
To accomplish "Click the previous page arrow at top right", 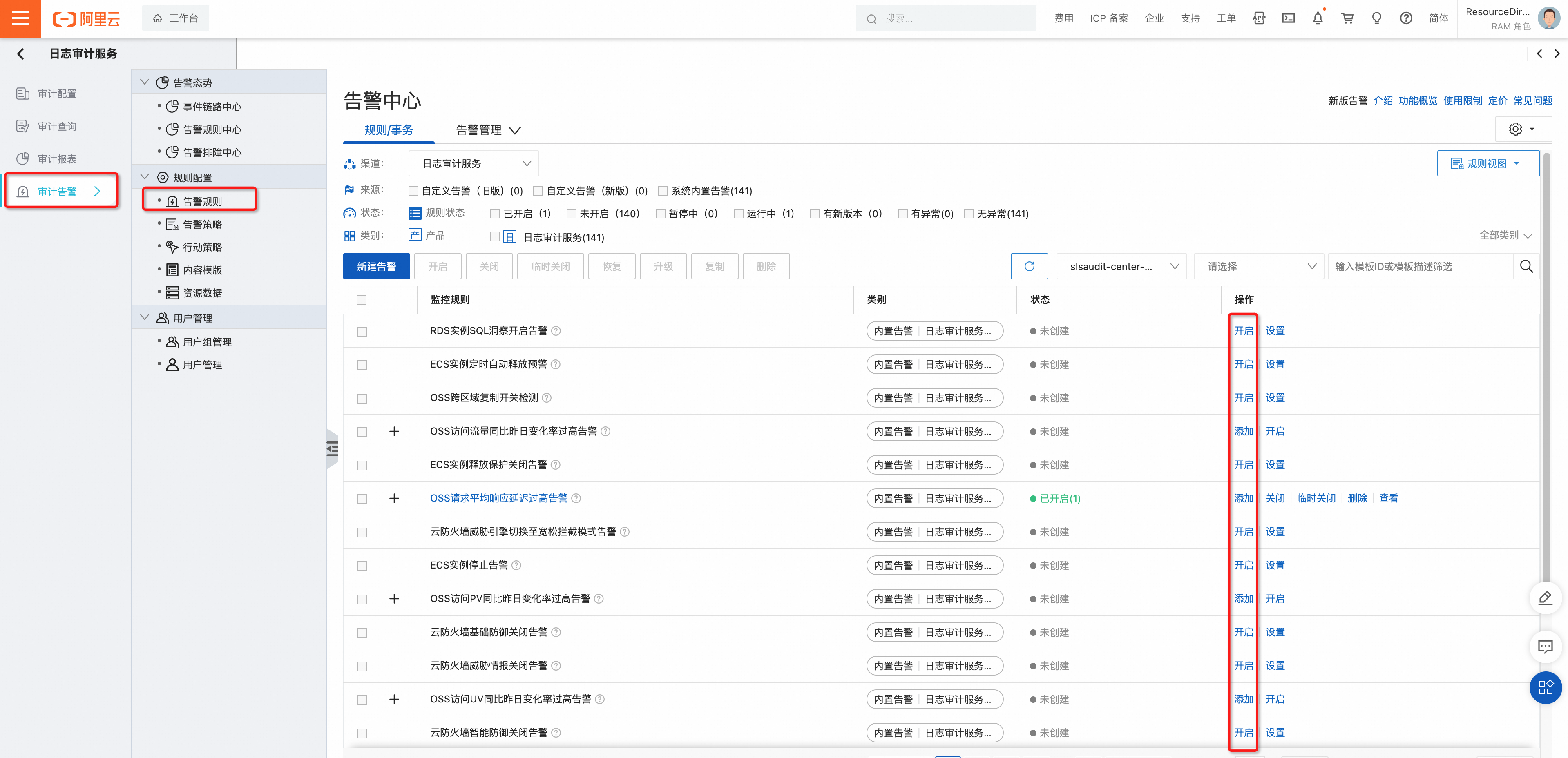I will tap(1539, 54).
